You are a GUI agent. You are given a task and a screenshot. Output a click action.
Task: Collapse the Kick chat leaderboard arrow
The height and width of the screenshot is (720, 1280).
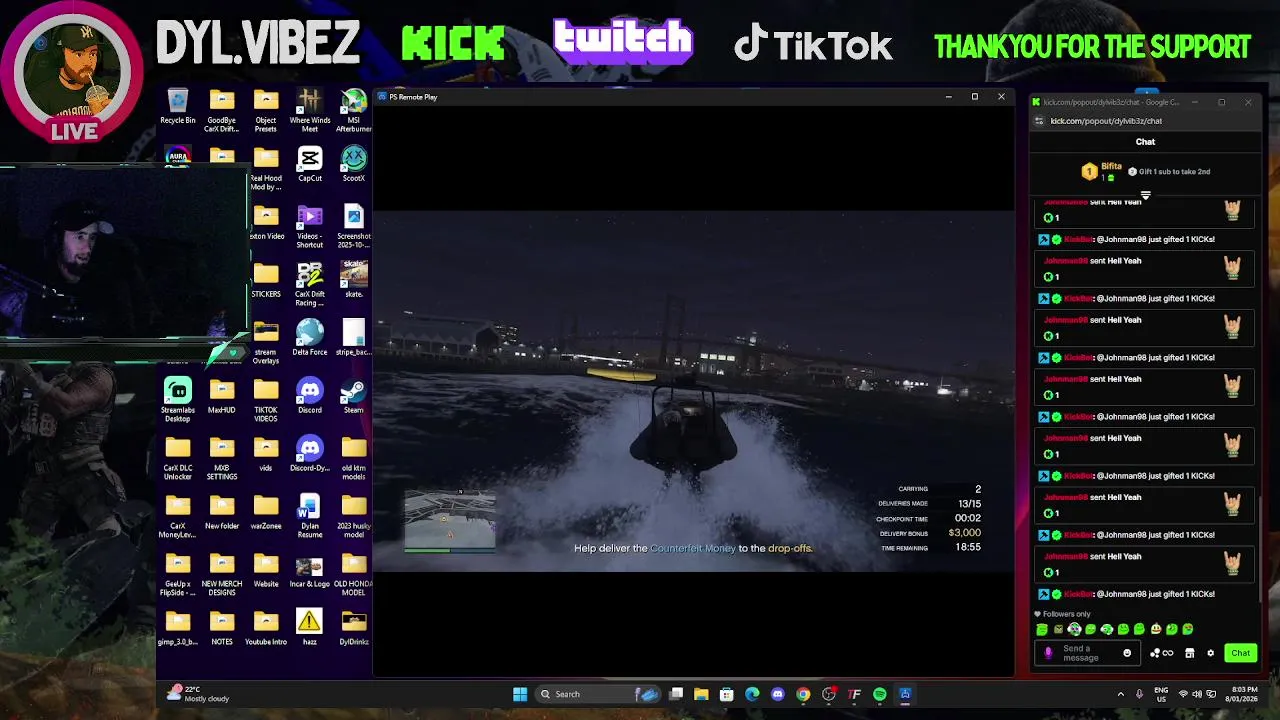(x=1146, y=195)
